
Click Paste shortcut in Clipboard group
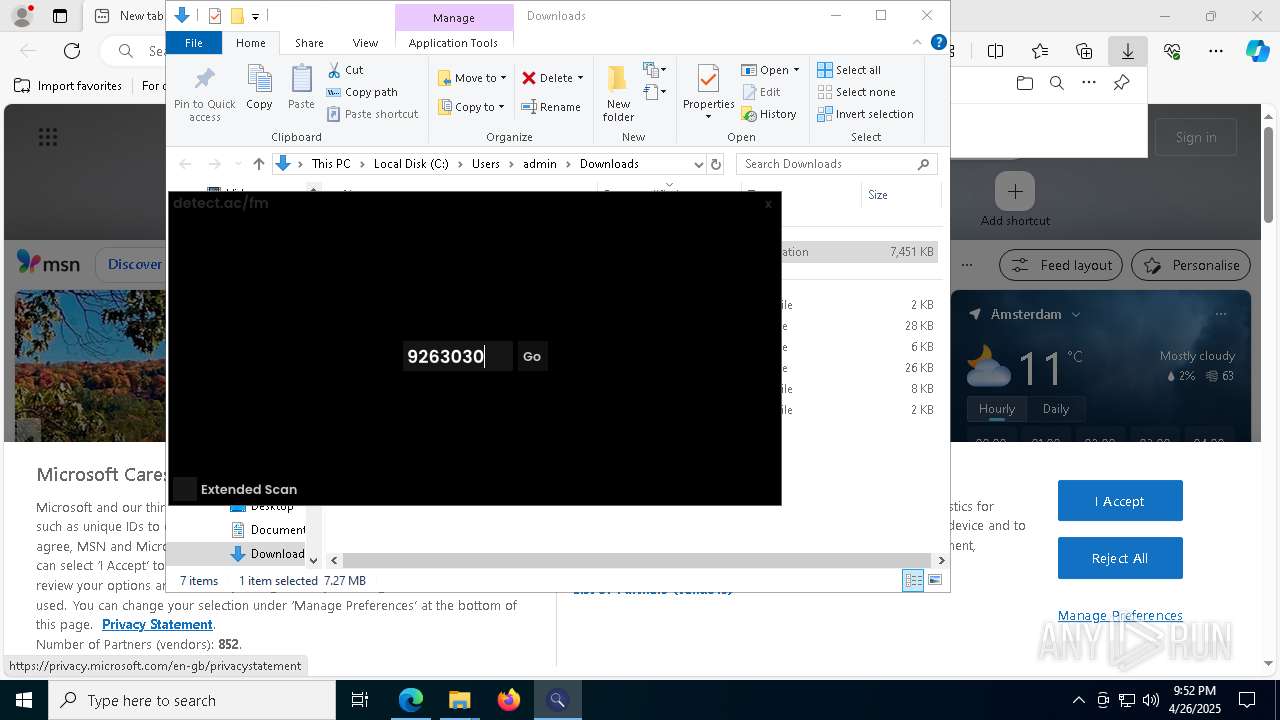click(x=373, y=114)
